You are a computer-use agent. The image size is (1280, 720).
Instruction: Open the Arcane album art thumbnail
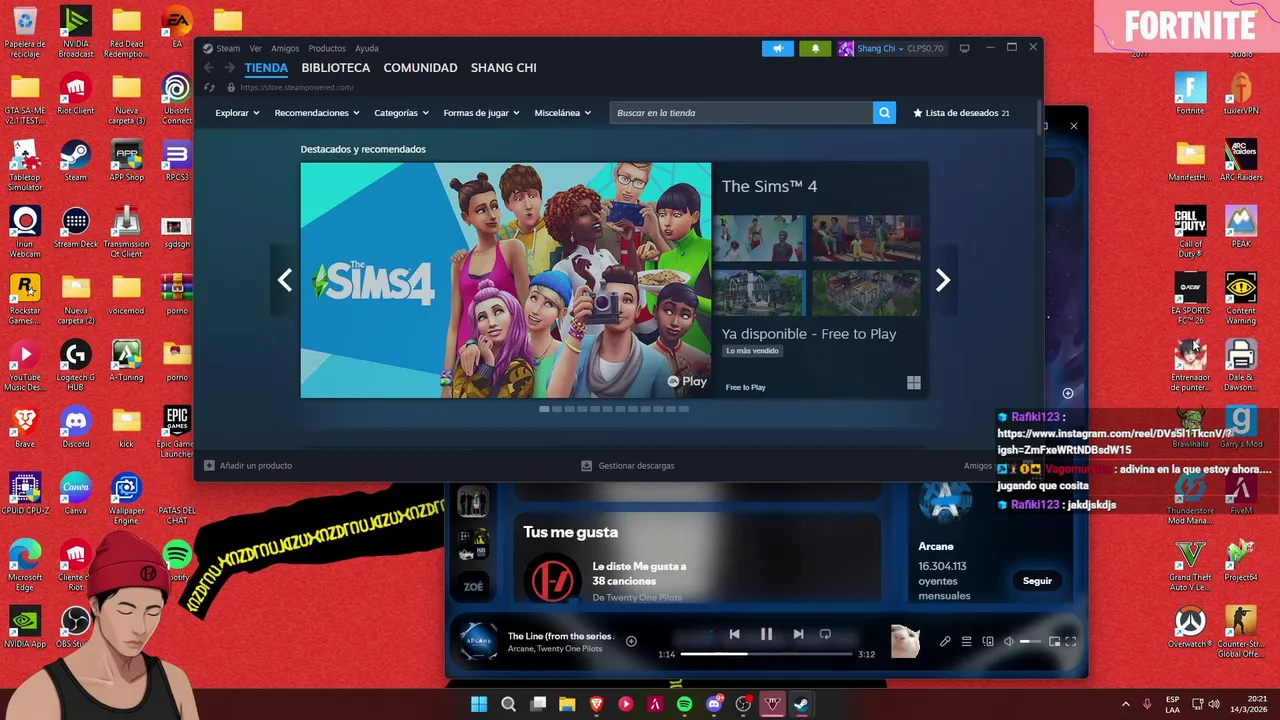(478, 641)
